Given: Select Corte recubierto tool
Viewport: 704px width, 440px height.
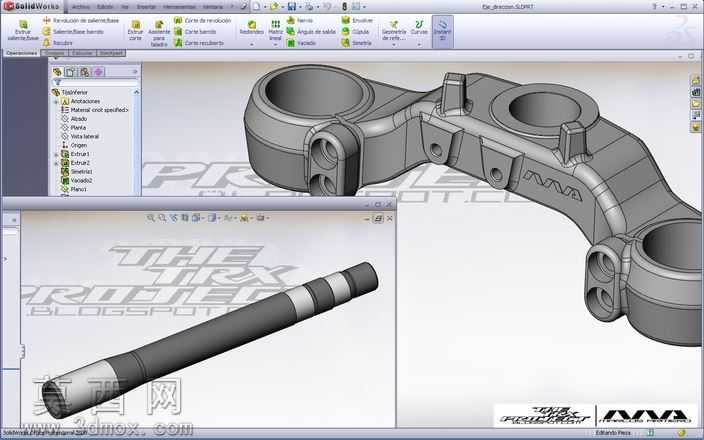Looking at the screenshot, I should coord(199,43).
